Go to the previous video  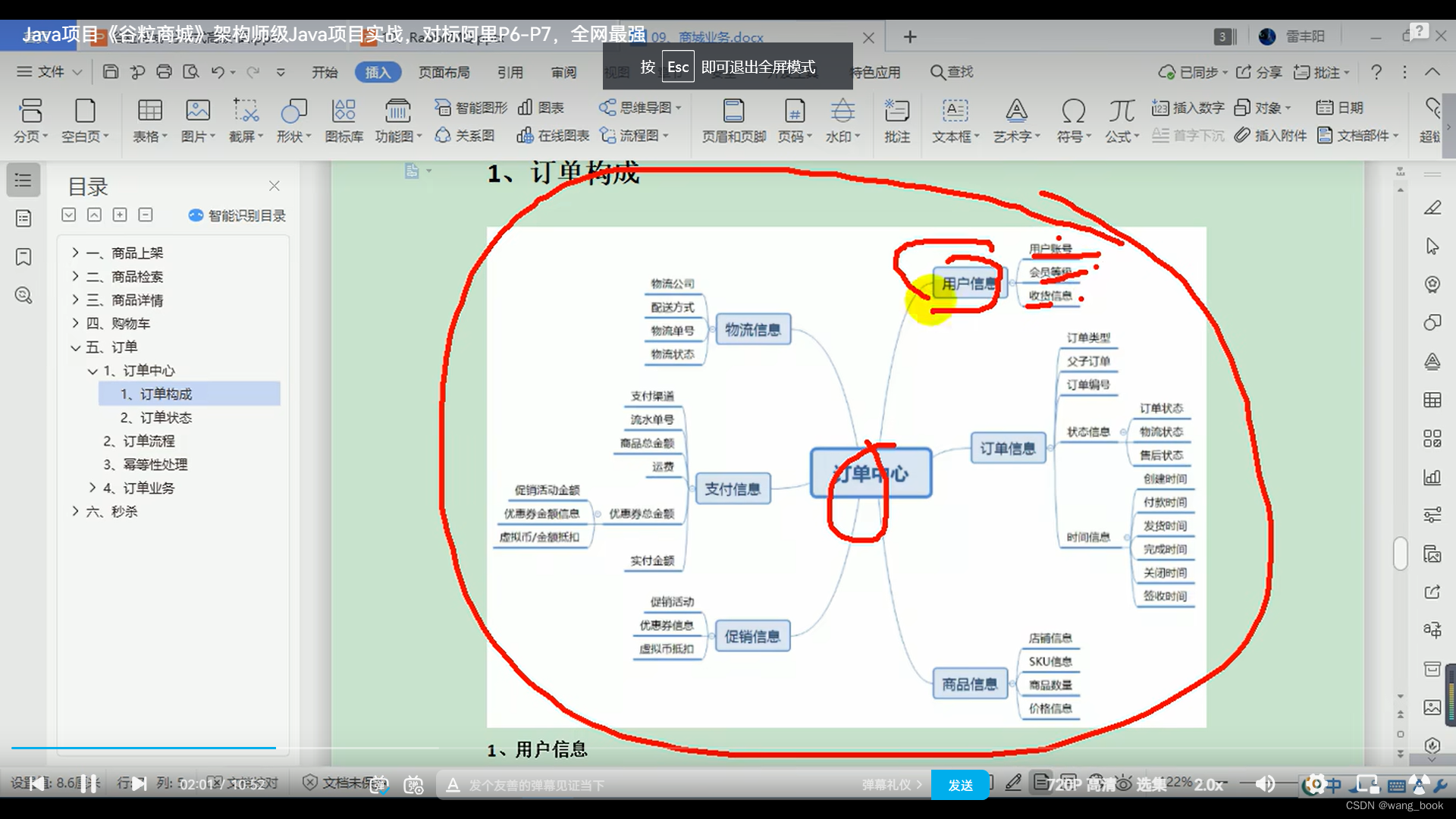(36, 784)
